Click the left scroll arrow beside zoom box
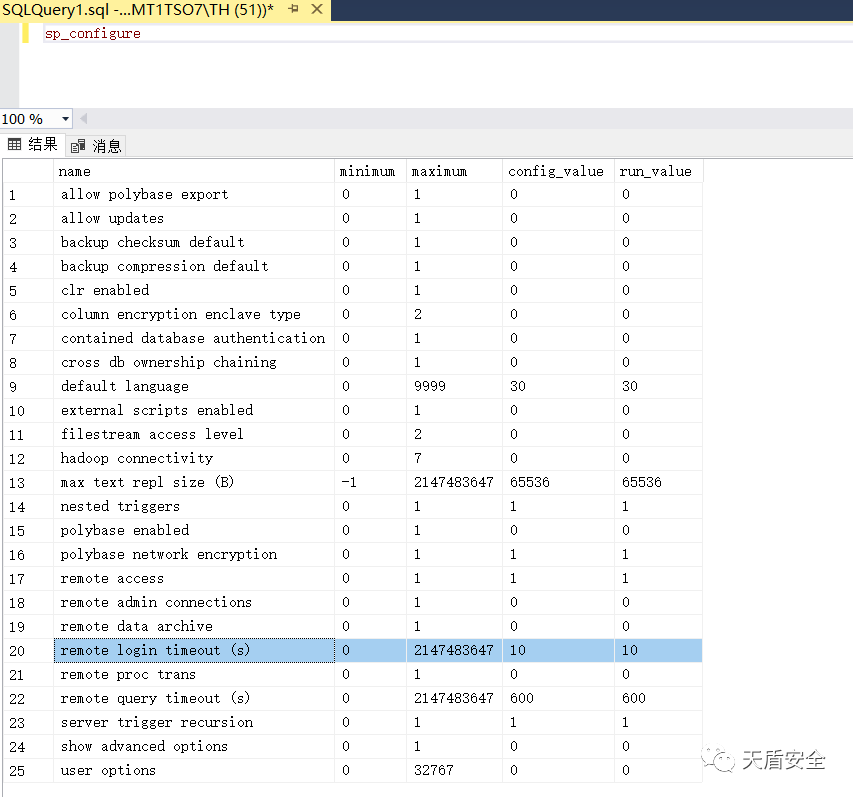Viewport: 853px width, 797px height. (x=83, y=119)
